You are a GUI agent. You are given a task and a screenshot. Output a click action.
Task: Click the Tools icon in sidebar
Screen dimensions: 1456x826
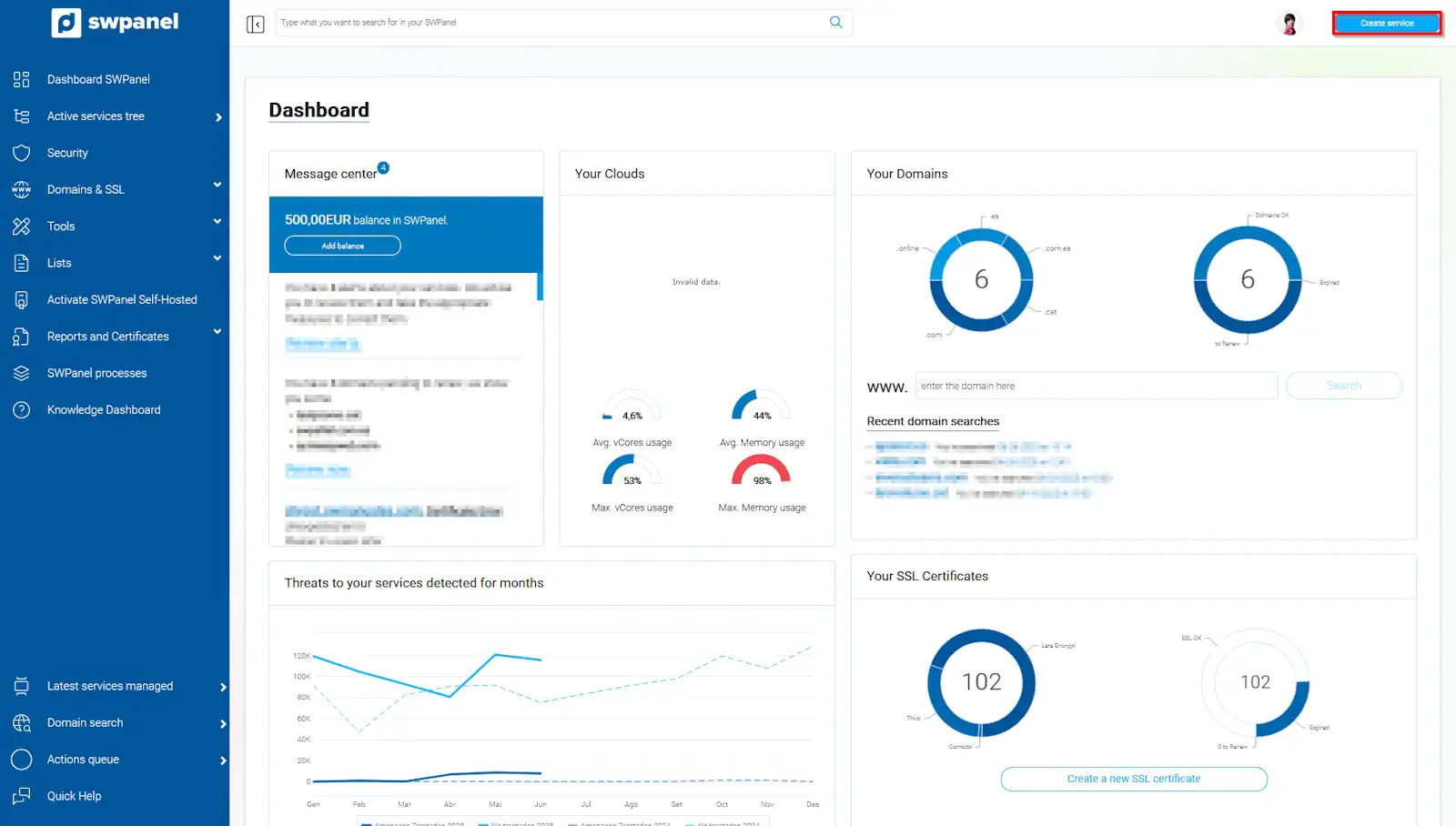22,227
